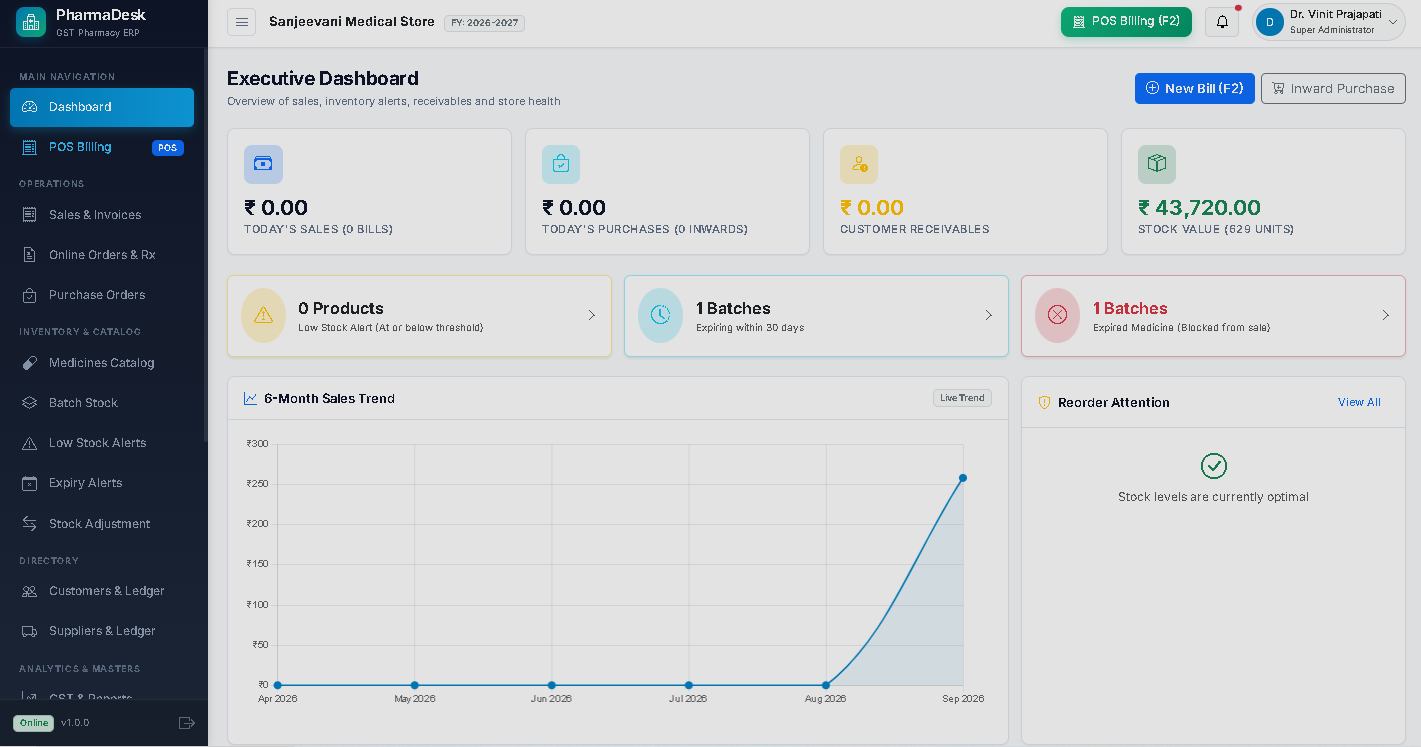Click the Stock Value box icon
The image size is (1421, 747).
pos(1157,164)
